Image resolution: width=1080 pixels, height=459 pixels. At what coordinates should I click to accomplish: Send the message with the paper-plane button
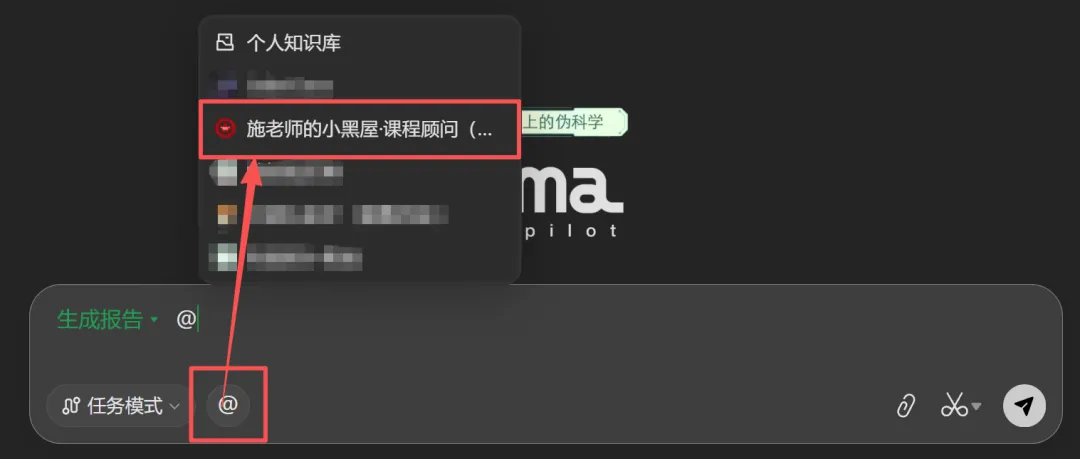tap(1024, 406)
